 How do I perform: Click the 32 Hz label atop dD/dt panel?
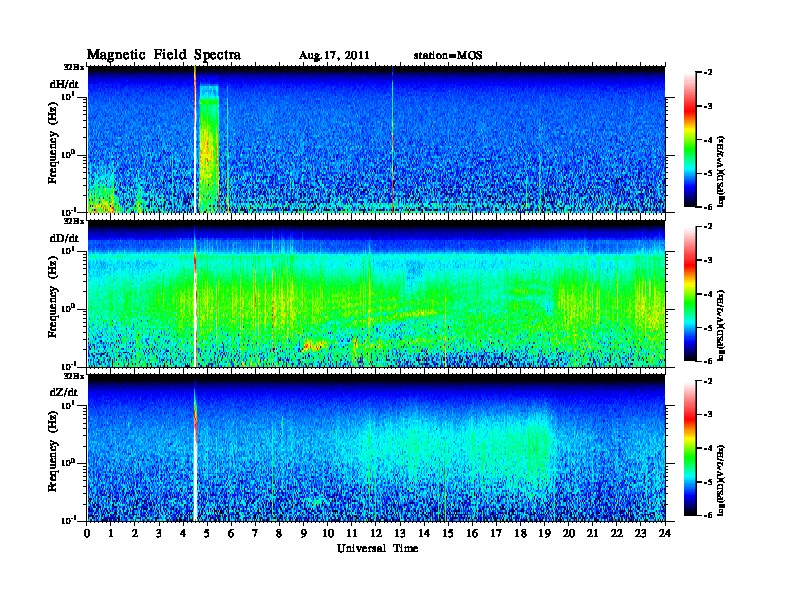pyautogui.click(x=73, y=221)
